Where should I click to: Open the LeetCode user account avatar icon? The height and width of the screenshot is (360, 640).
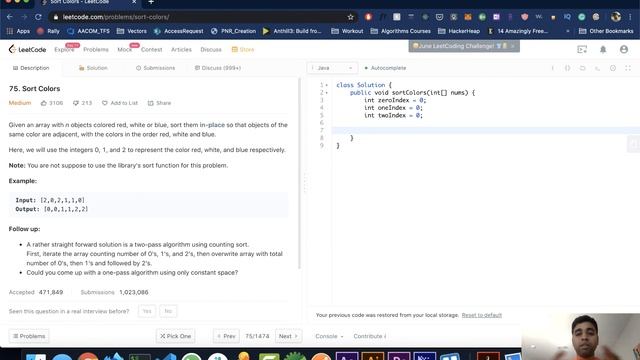pyautogui.click(x=624, y=49)
